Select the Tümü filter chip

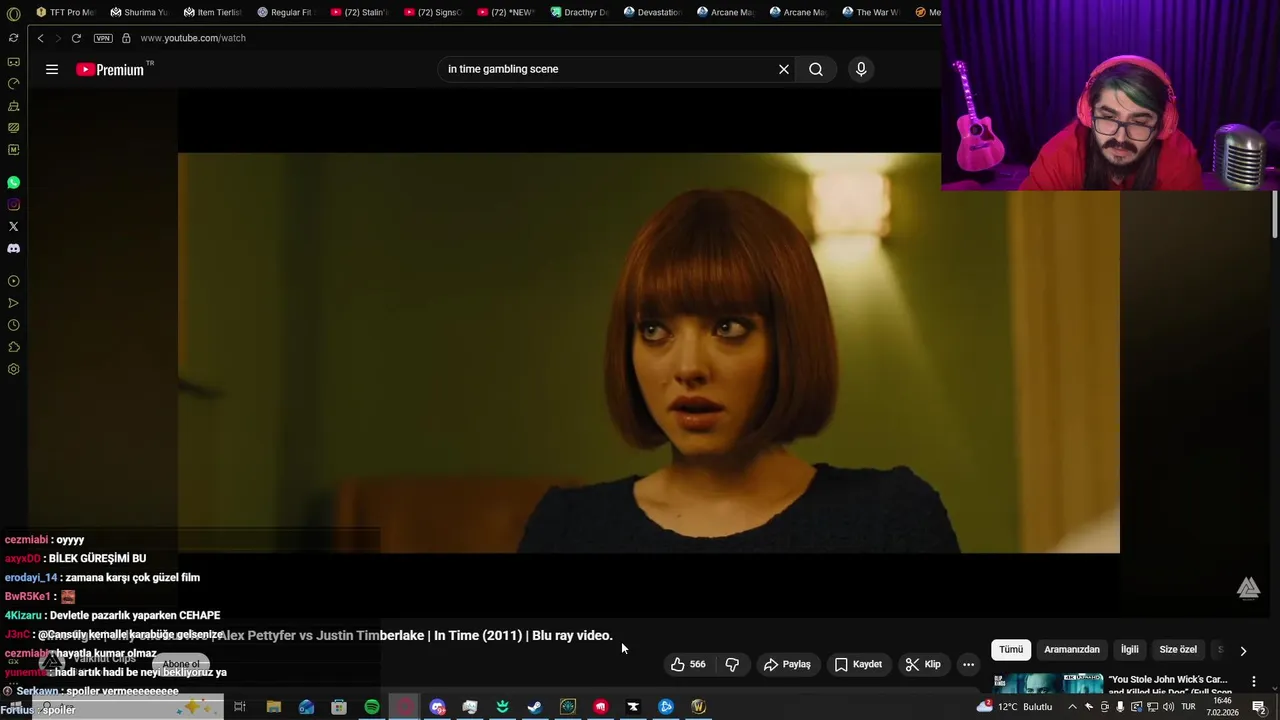coord(1011,650)
